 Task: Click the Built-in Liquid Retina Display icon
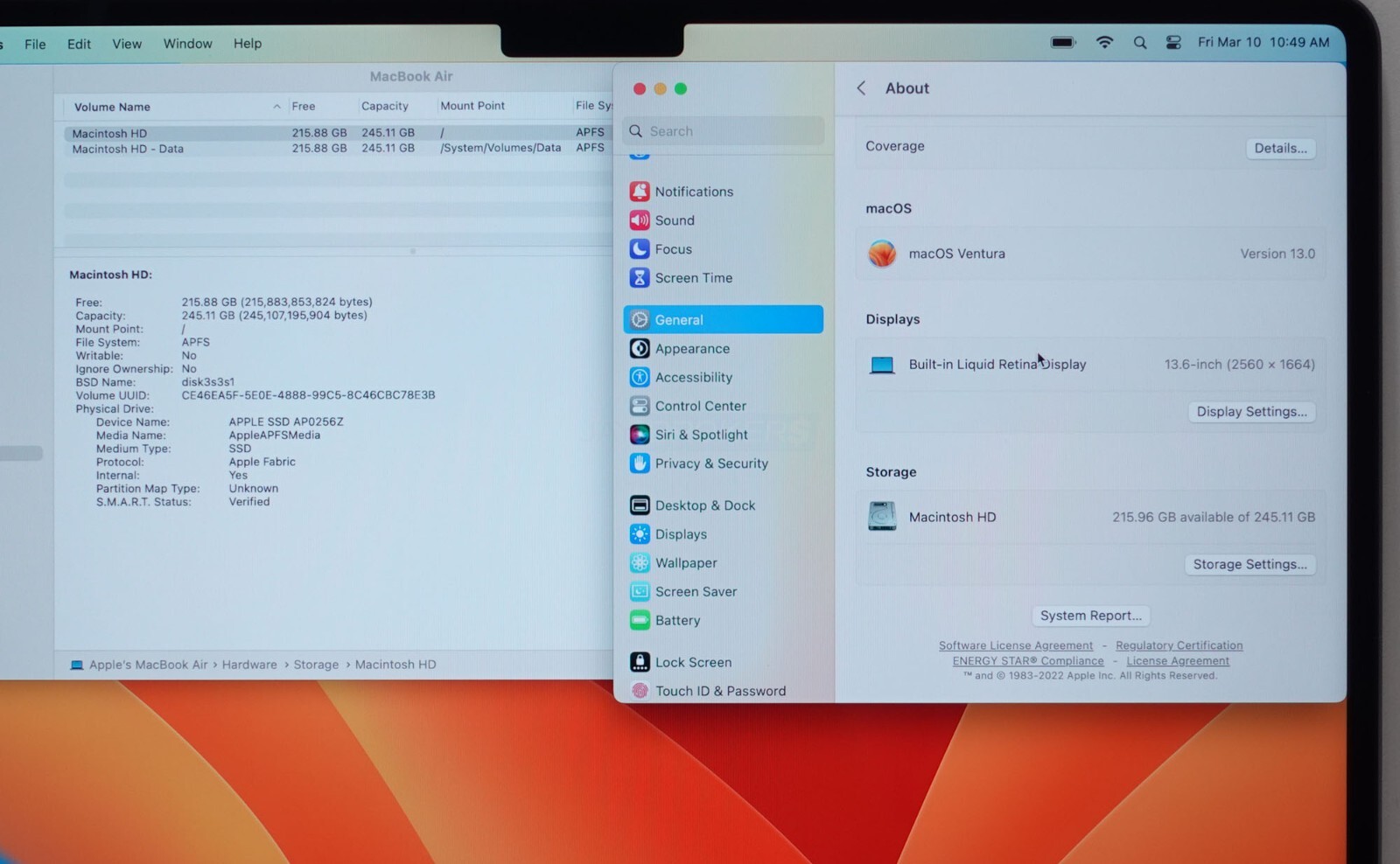(x=882, y=365)
